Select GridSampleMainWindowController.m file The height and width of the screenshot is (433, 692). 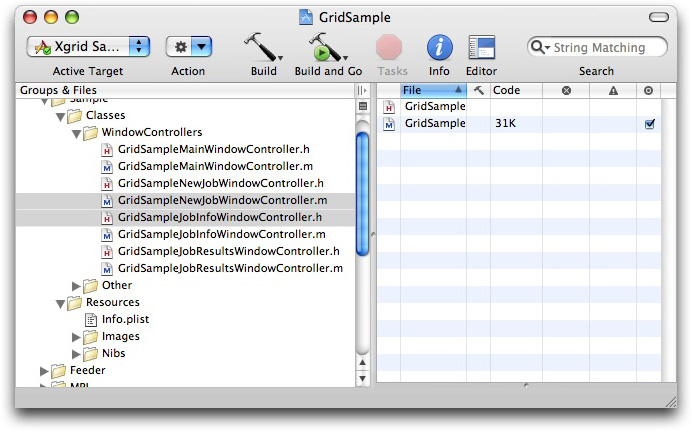pyautogui.click(x=215, y=166)
